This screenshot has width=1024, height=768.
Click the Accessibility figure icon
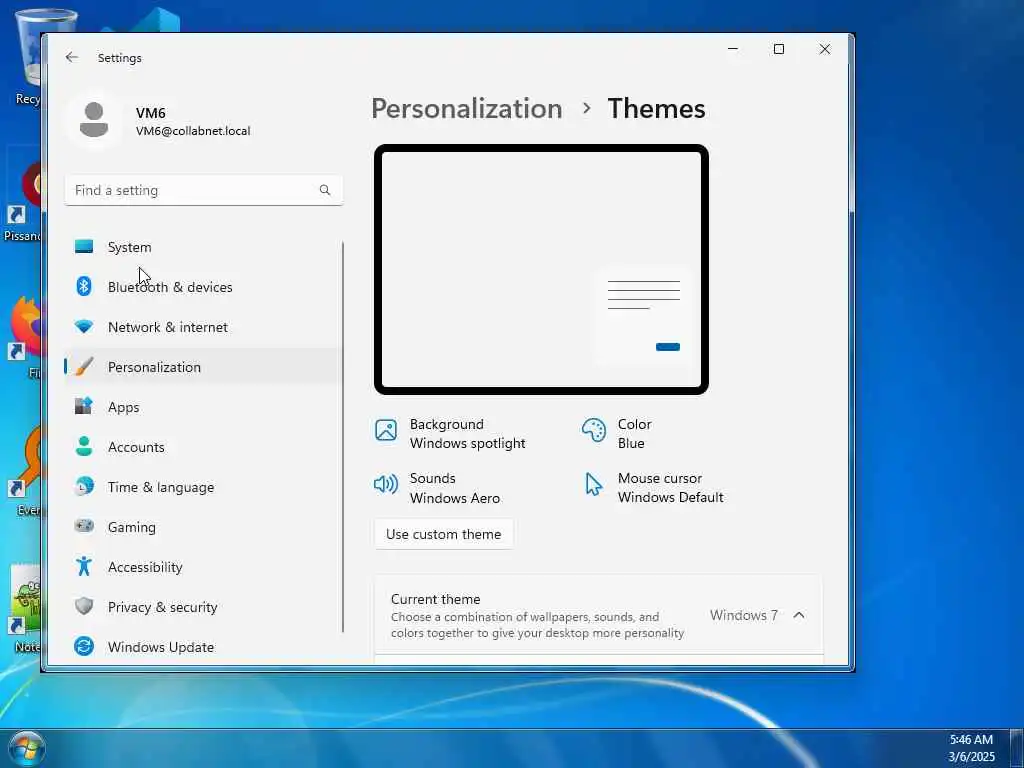click(84, 566)
